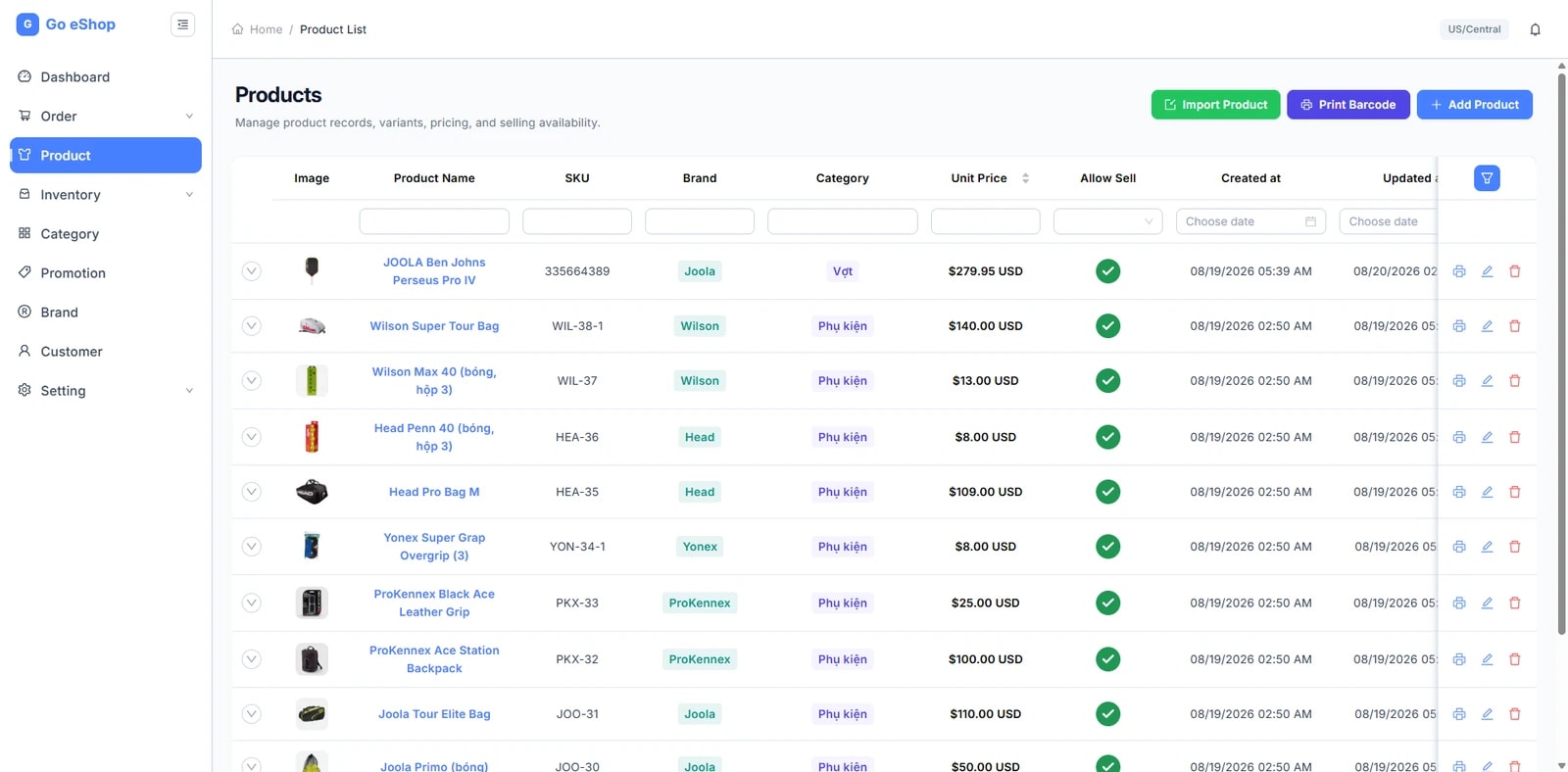Screen dimensions: 1568x772
Task: Delete ProKennex Black Ace Leather Grip
Action: pyautogui.click(x=1515, y=603)
